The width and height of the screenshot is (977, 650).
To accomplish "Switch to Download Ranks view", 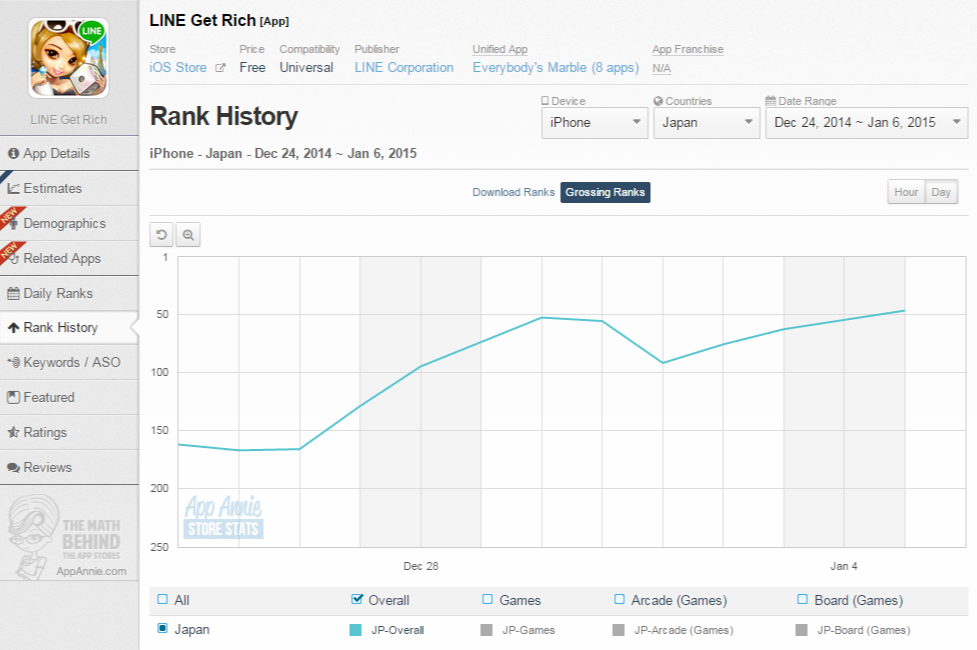I will 513,193.
